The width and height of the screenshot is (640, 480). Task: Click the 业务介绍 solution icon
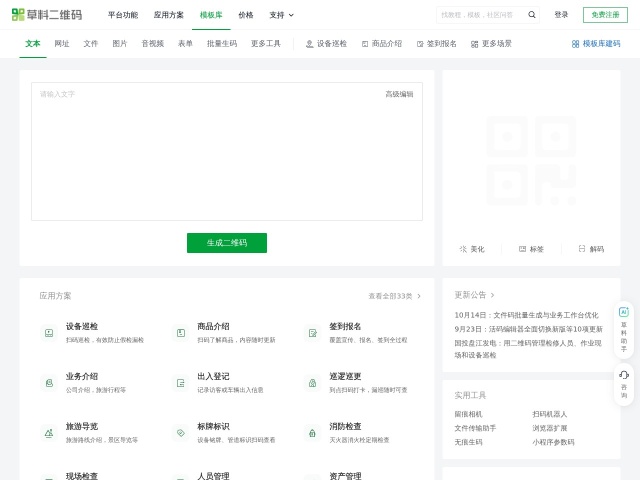coord(49,383)
